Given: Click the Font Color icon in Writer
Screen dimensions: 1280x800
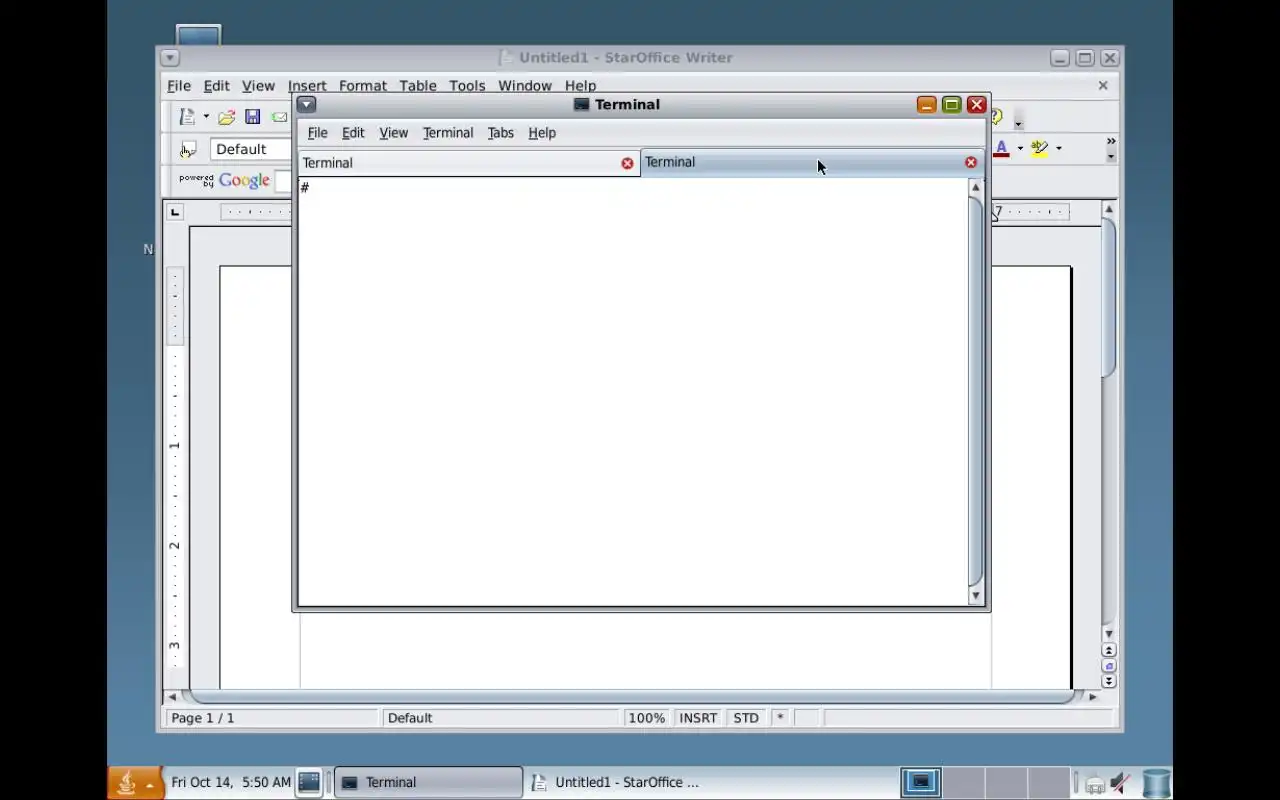Looking at the screenshot, I should pos(1001,149).
